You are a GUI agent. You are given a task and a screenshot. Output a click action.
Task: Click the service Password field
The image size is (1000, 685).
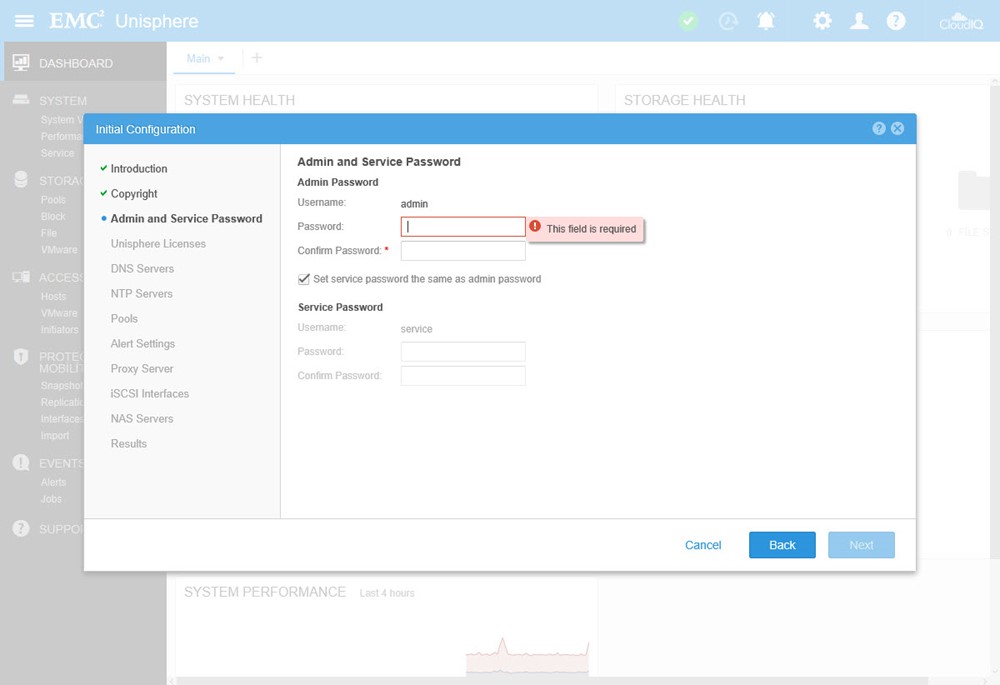pos(463,351)
